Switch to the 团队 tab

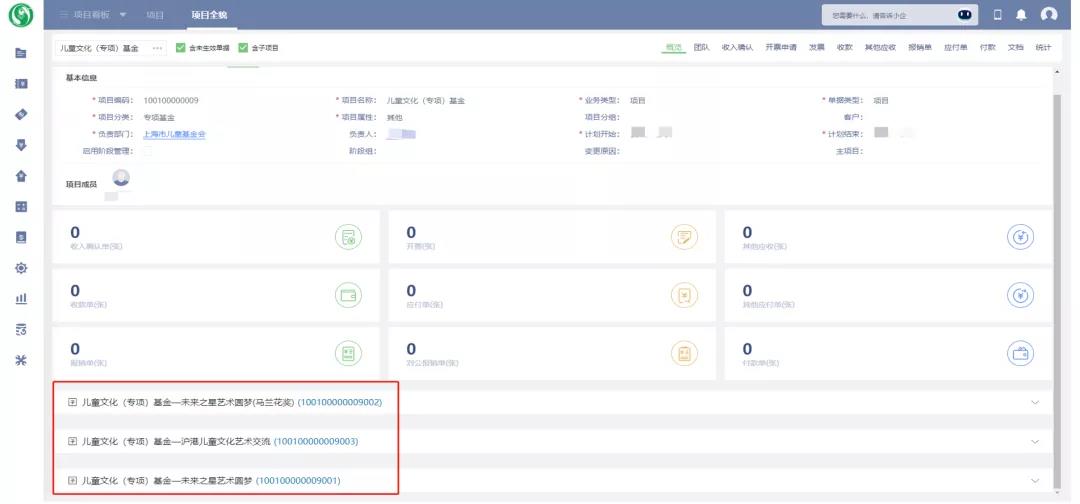tap(702, 47)
